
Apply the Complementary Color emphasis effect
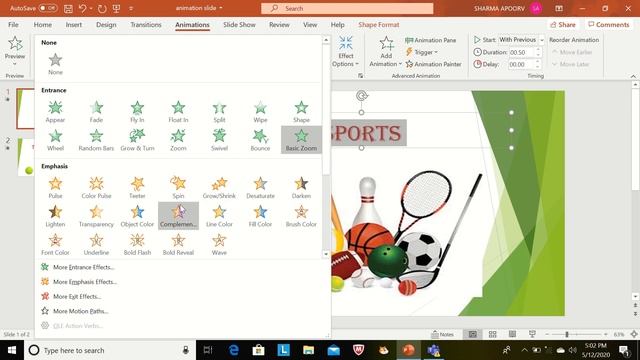[x=178, y=216]
